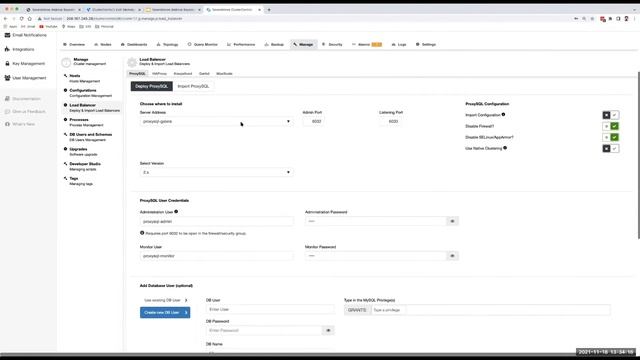Select the Garbd tab
The height and width of the screenshot is (360, 640).
click(x=204, y=74)
